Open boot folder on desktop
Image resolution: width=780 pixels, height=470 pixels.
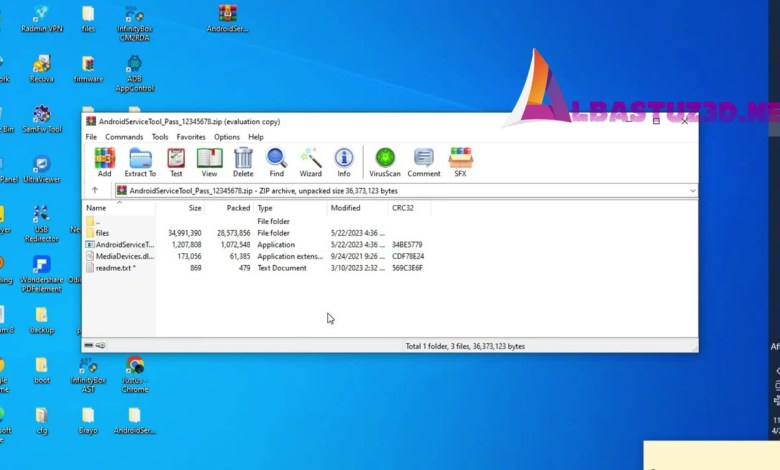(x=42, y=370)
